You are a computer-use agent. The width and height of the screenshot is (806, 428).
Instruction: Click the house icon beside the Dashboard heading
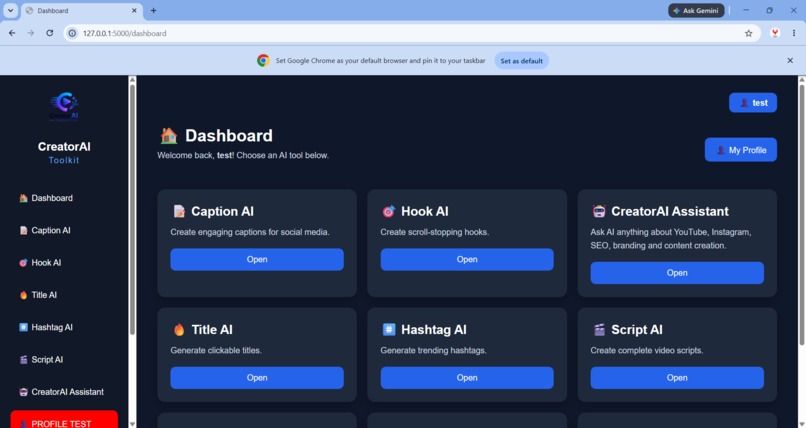point(169,136)
